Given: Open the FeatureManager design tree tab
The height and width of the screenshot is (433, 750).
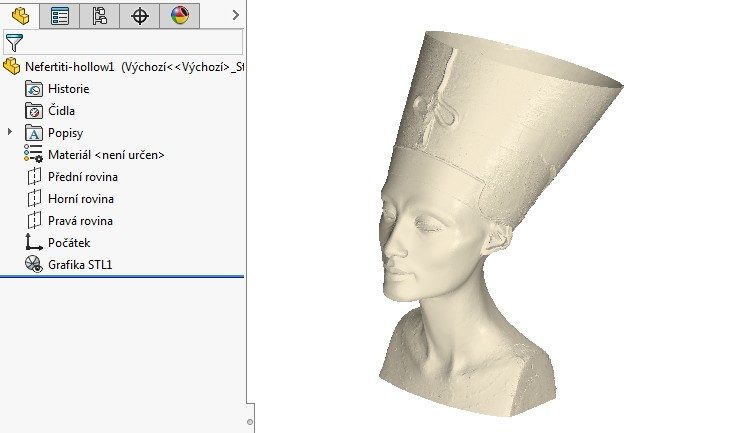Looking at the screenshot, I should tap(20, 15).
